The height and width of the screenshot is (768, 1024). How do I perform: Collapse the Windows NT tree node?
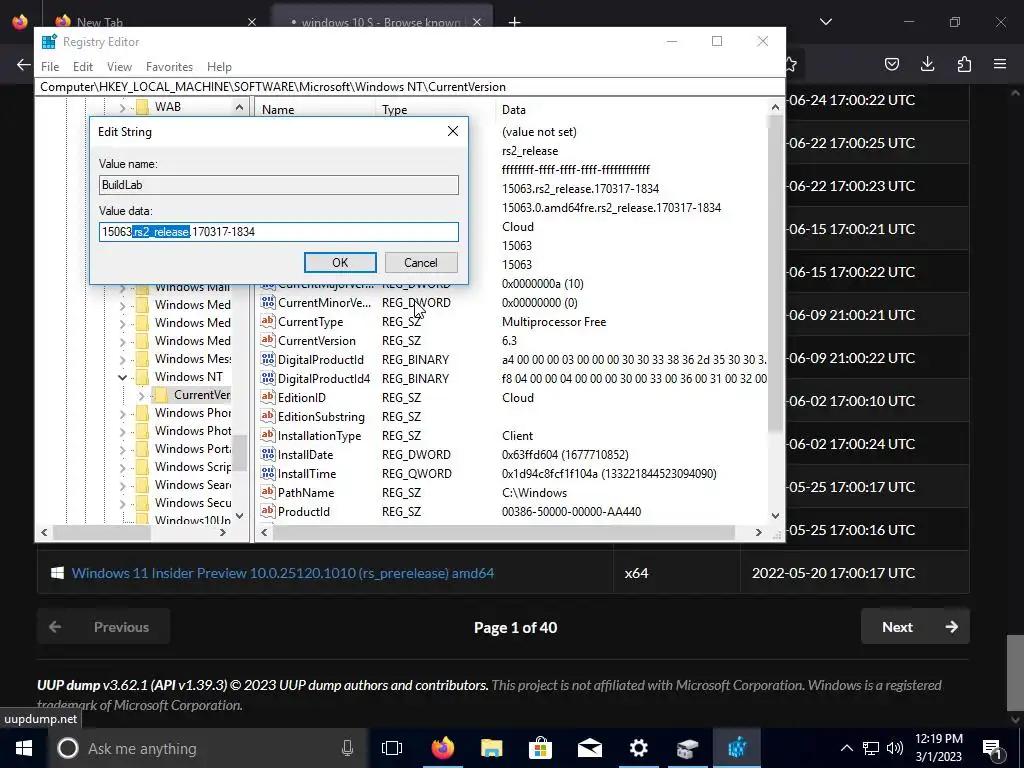(122, 377)
